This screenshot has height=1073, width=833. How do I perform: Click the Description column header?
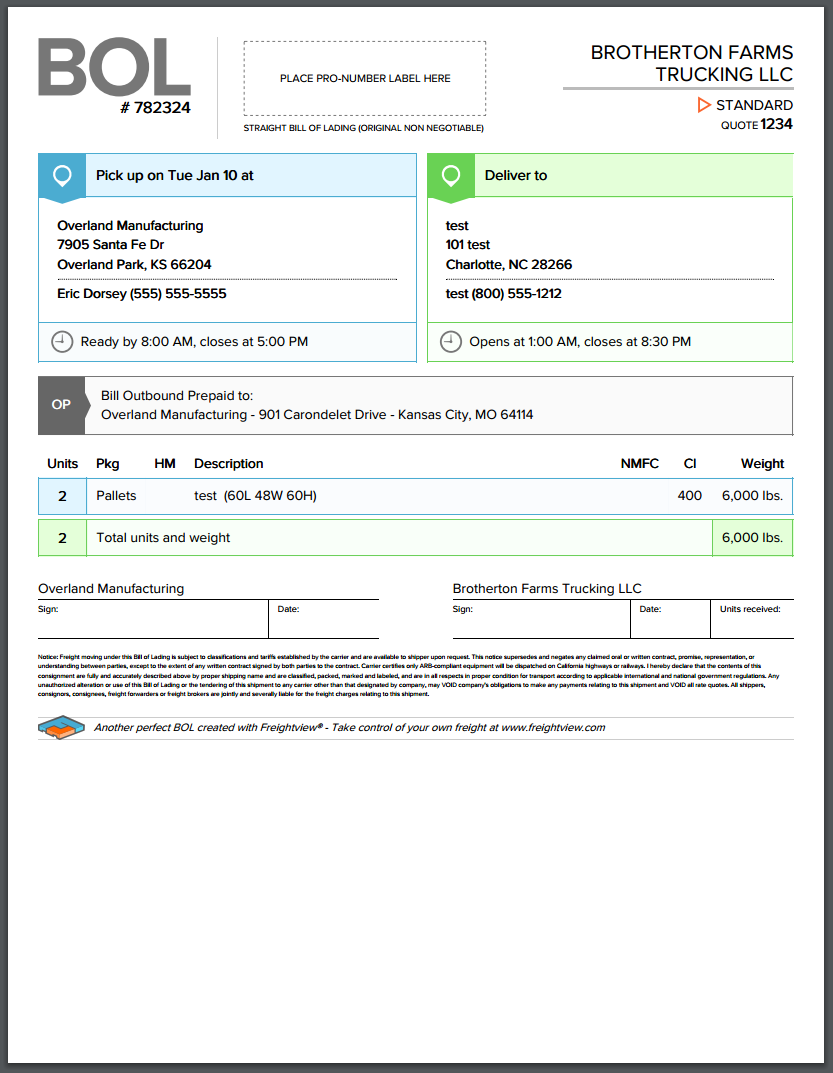[229, 463]
